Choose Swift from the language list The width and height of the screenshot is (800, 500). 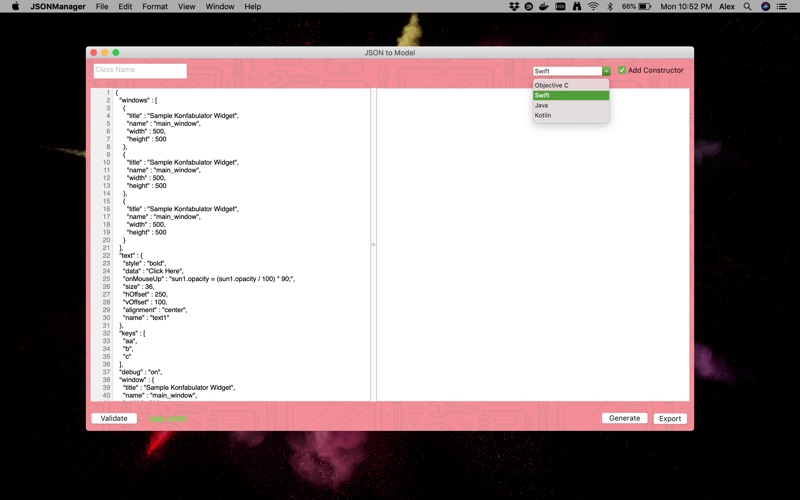571,95
